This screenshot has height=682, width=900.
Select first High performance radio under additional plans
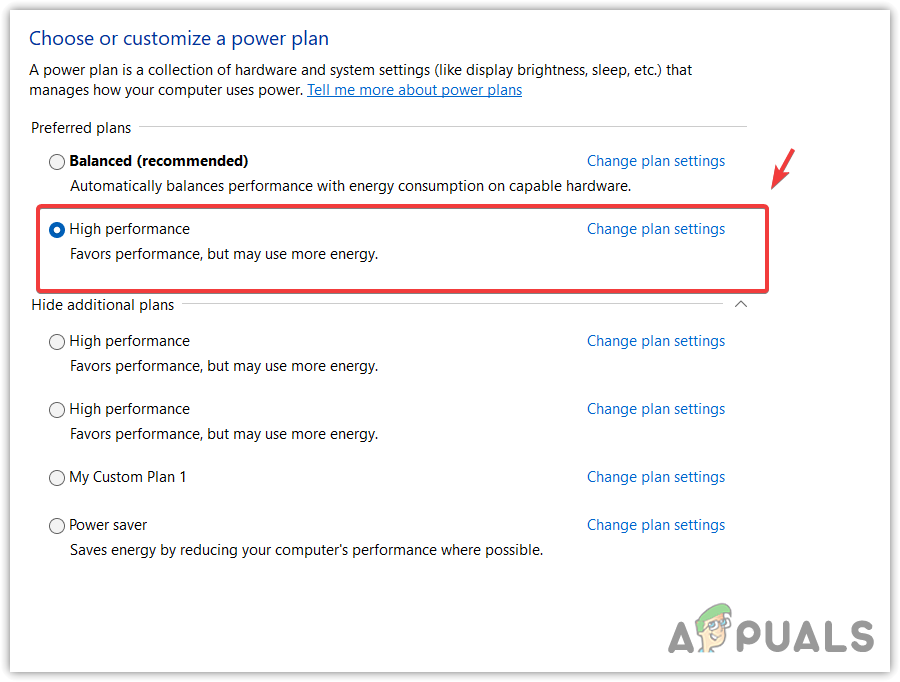click(x=57, y=341)
